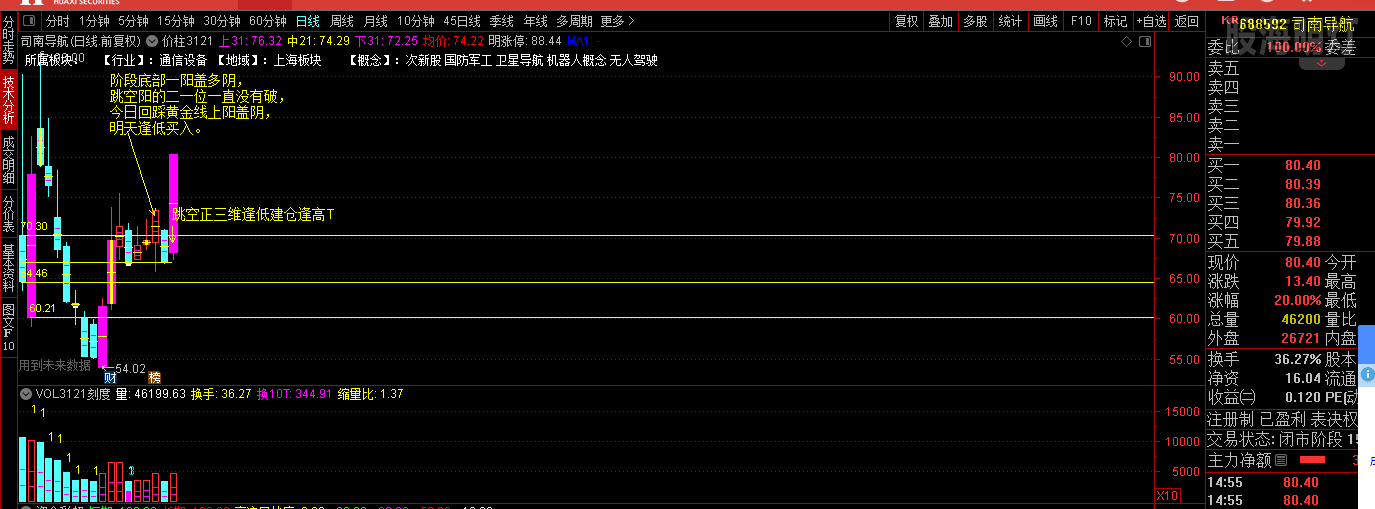Open the 分价表 sidebar tab

[8, 214]
